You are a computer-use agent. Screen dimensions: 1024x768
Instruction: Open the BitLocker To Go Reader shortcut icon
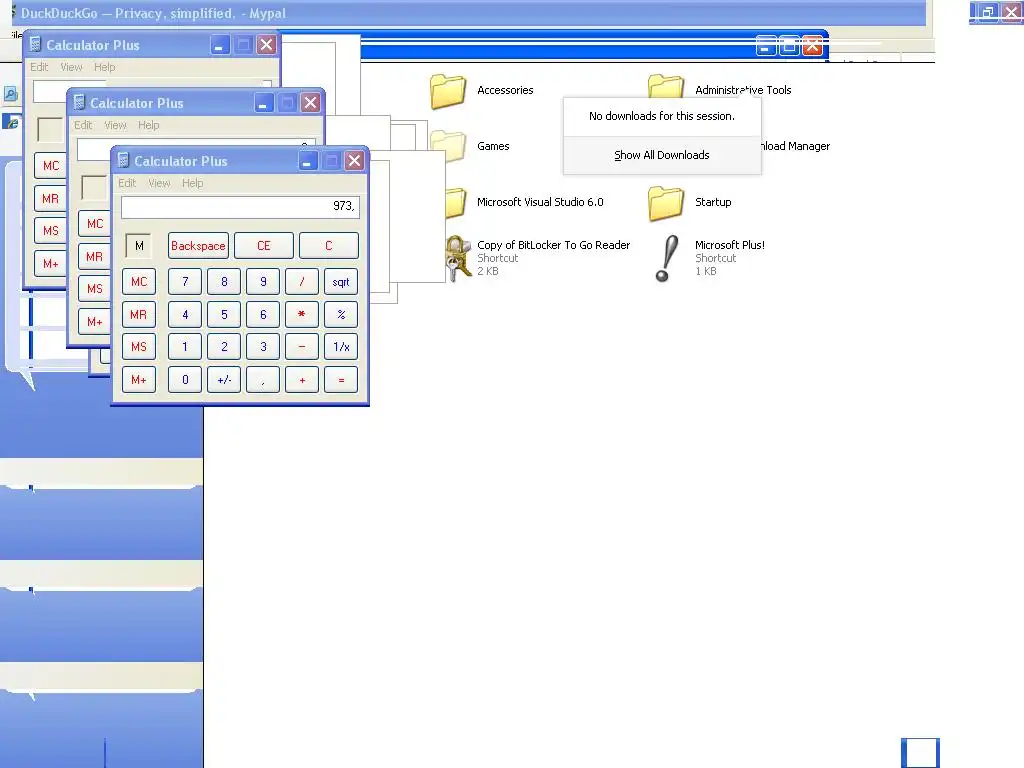pos(458,259)
